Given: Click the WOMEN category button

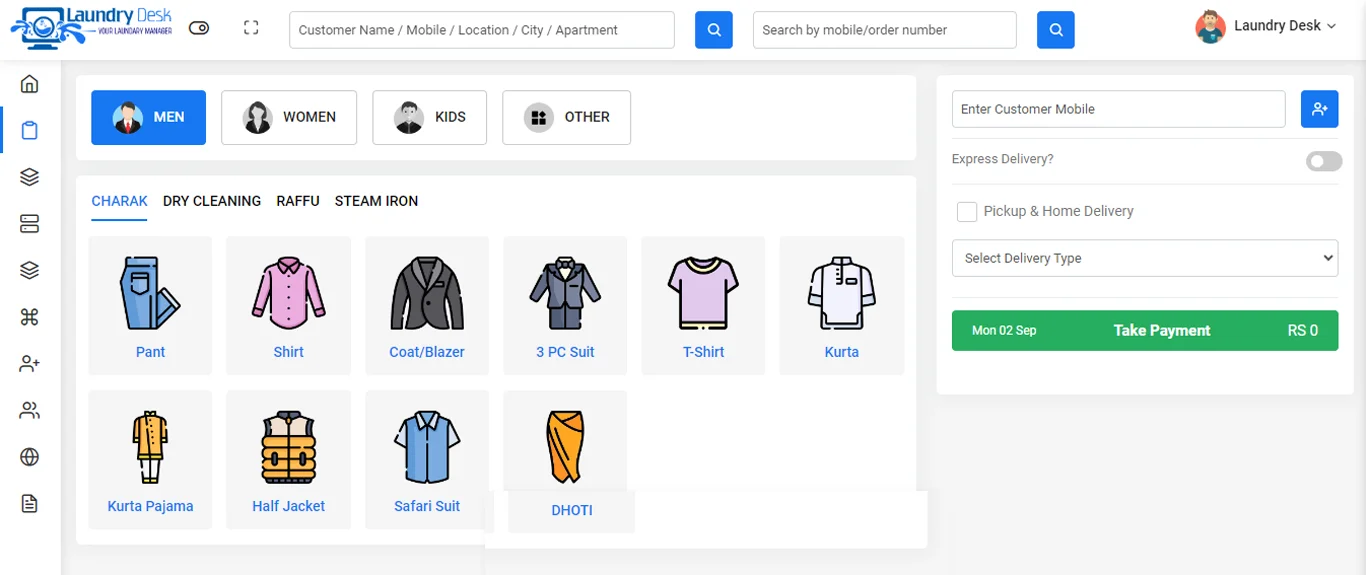Looking at the screenshot, I should pyautogui.click(x=289, y=117).
